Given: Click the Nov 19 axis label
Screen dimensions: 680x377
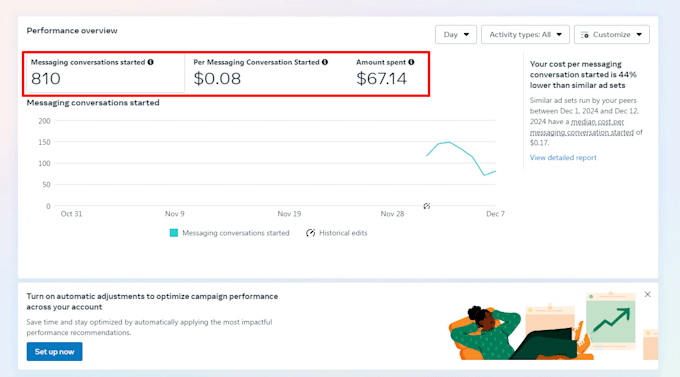Looking at the screenshot, I should [289, 214].
